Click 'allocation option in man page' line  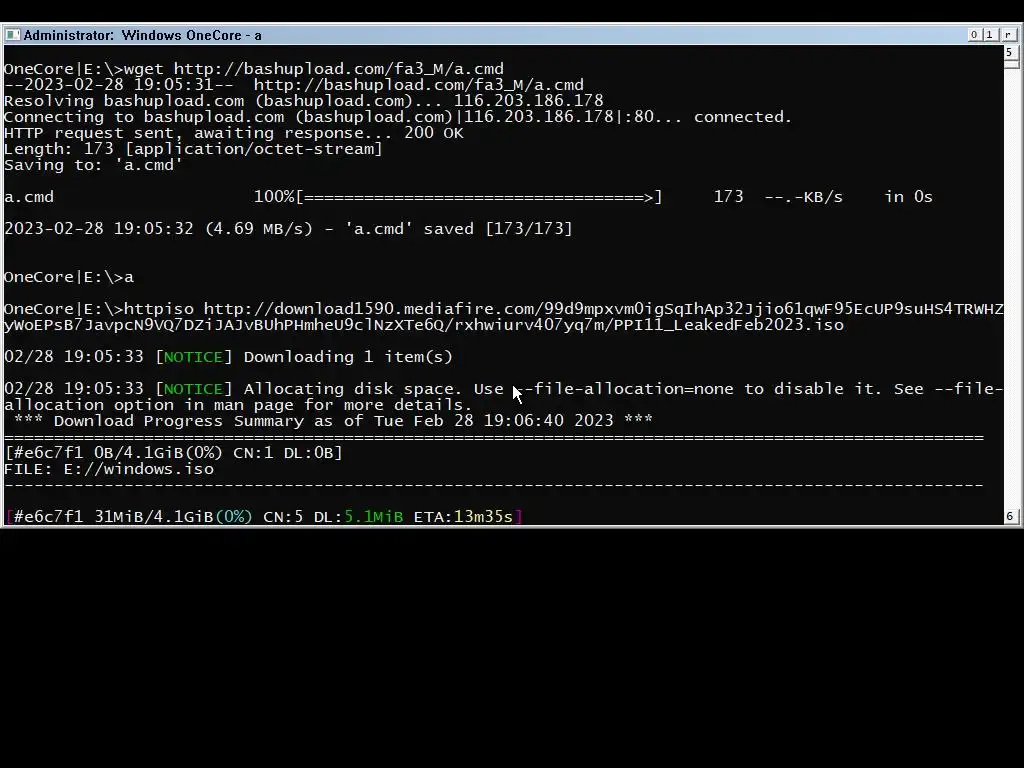[x=238, y=405]
